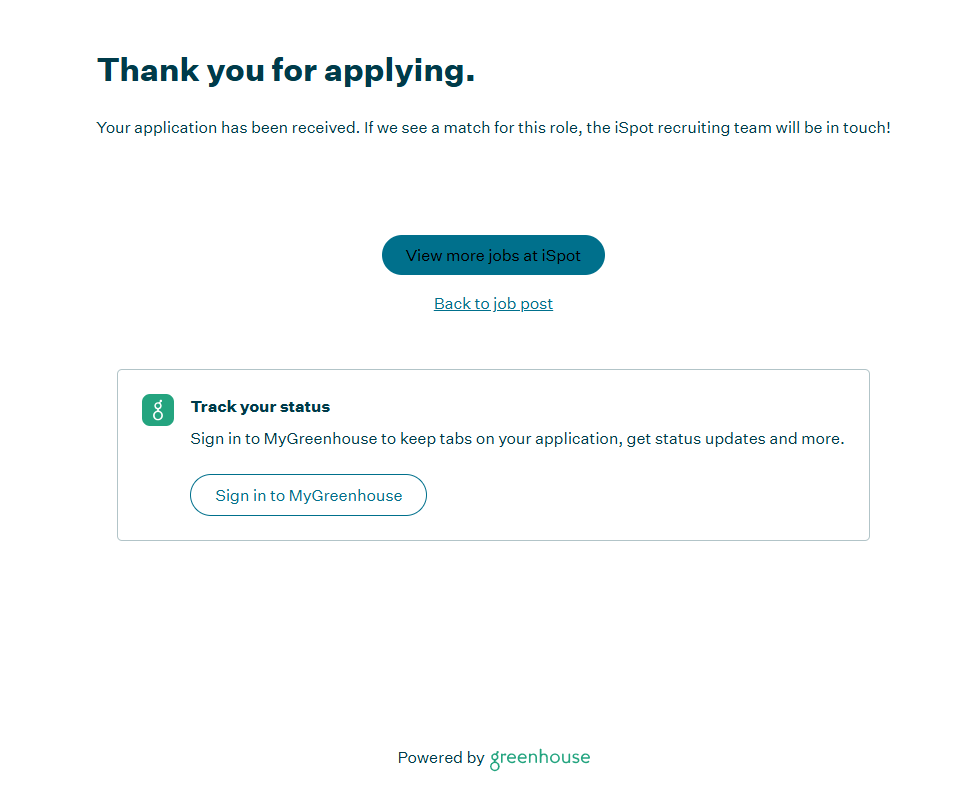Click "If we see a match" text
Image resolution: width=972 pixels, height=793 pixels.
point(428,128)
